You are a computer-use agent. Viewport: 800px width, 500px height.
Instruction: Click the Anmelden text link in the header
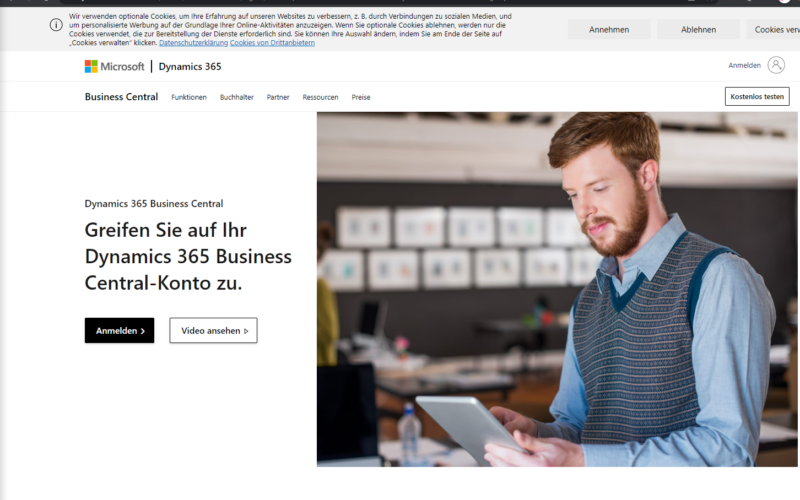click(x=744, y=65)
